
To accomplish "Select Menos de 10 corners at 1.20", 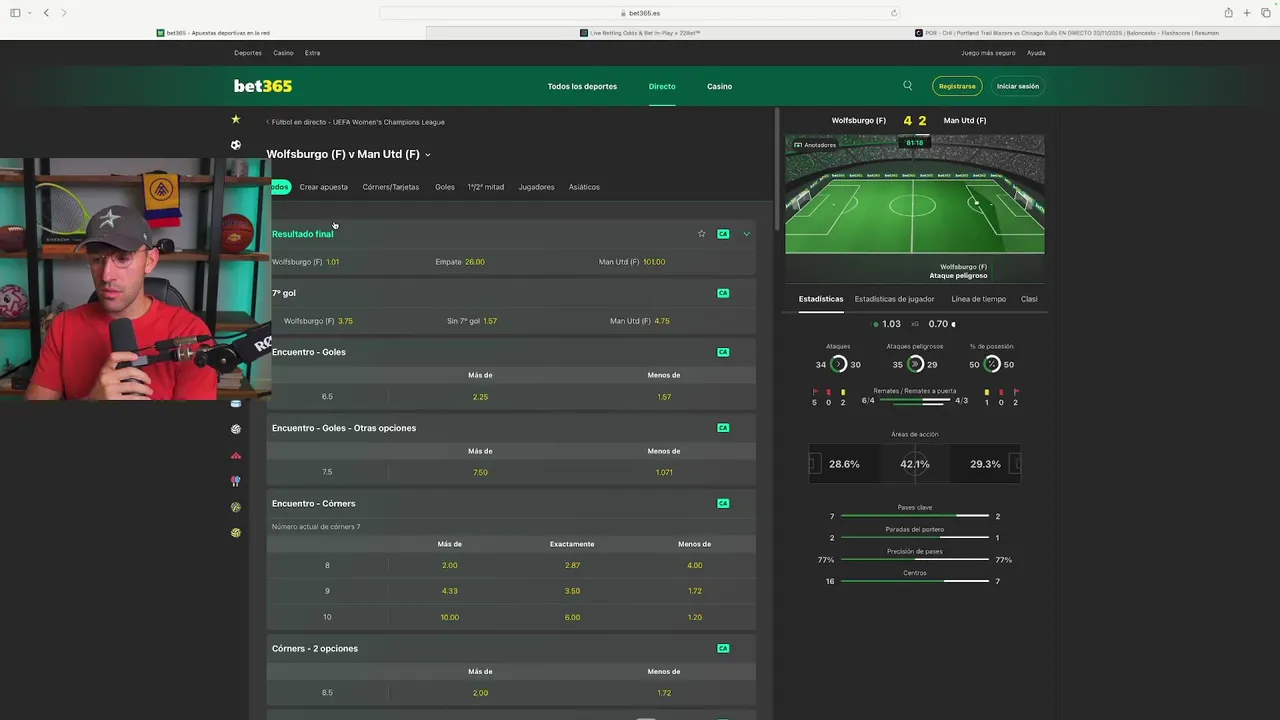I will pos(695,617).
